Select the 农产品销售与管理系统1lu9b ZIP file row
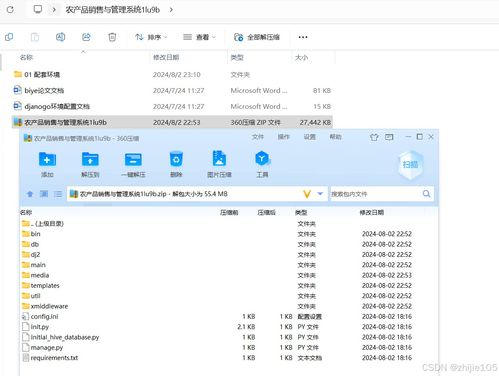Viewport: 499px width, 376px height. pos(172,122)
